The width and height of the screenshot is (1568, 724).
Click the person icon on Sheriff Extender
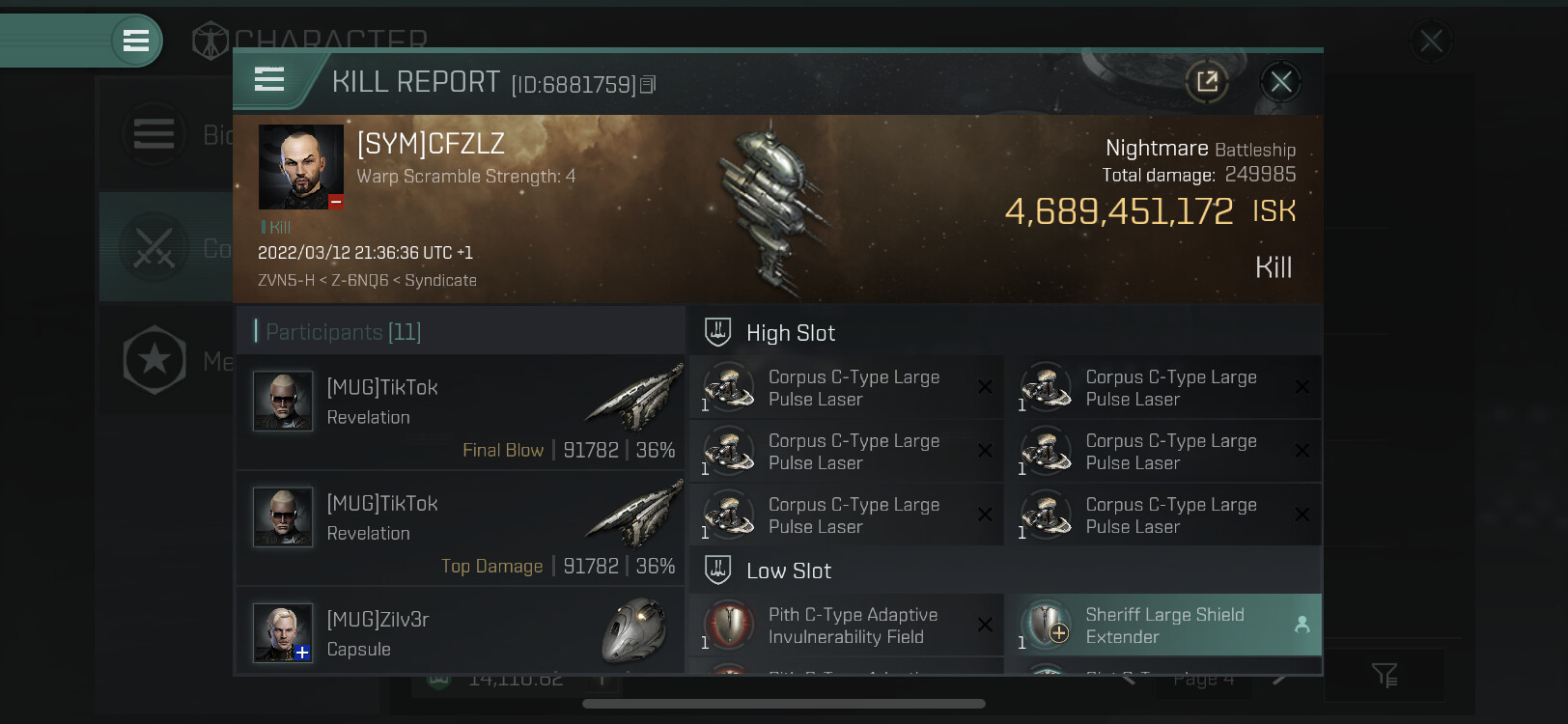click(x=1302, y=625)
